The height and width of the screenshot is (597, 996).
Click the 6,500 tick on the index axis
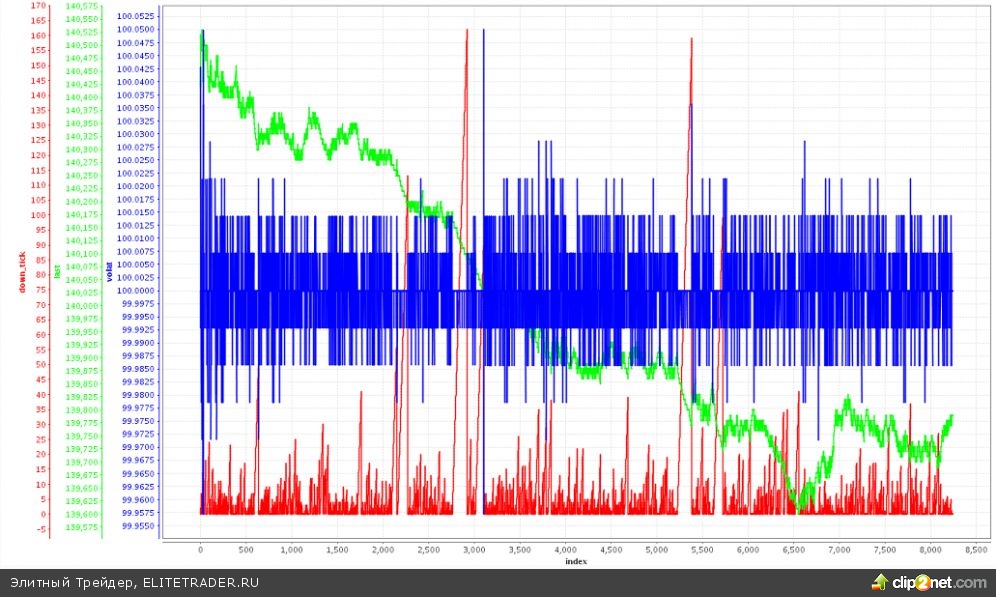(x=792, y=550)
